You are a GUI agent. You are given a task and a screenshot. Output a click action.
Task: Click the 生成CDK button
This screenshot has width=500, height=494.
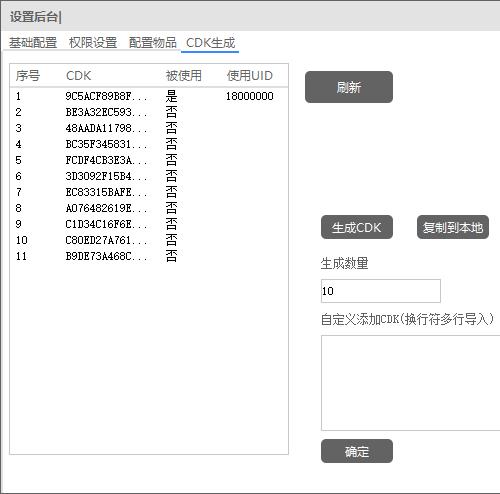point(357,227)
